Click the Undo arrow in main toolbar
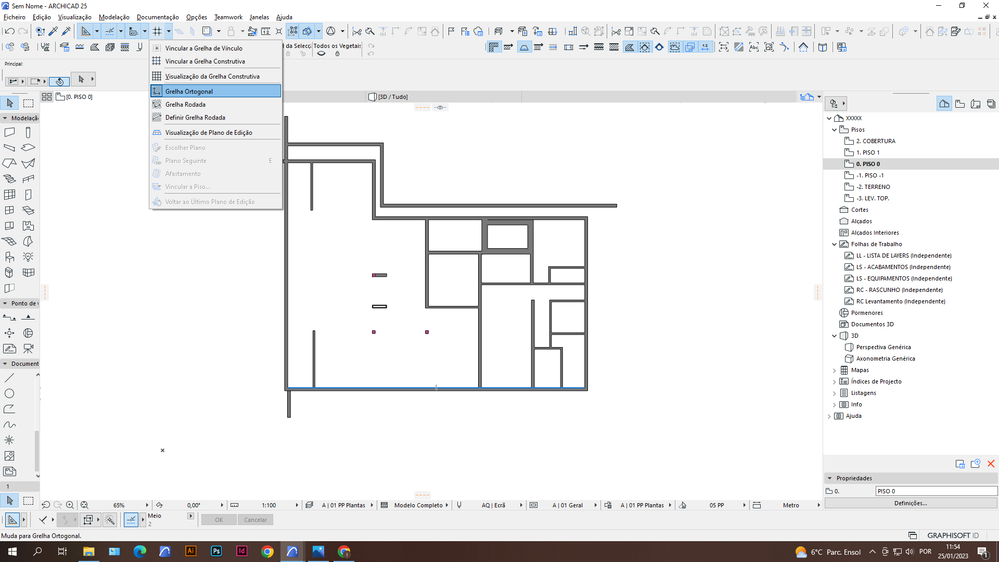Viewport: 999px width, 562px height. click(x=9, y=31)
